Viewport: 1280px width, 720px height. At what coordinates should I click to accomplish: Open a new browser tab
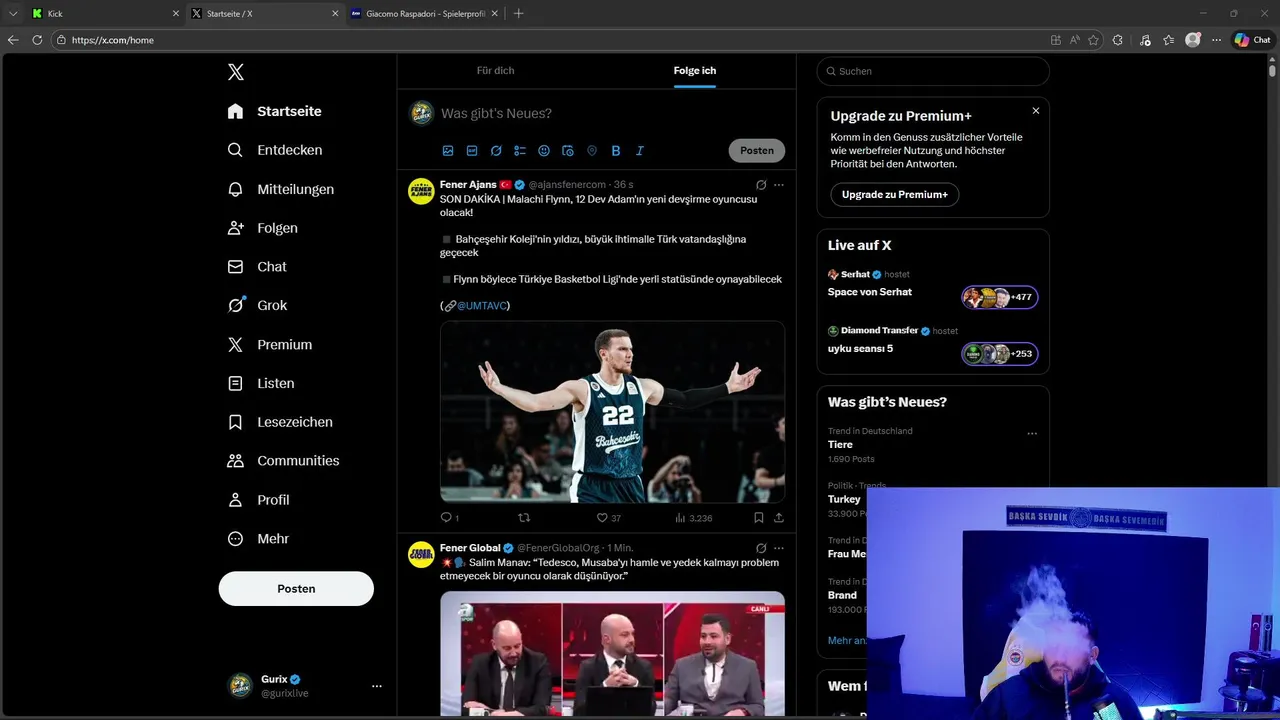518,14
